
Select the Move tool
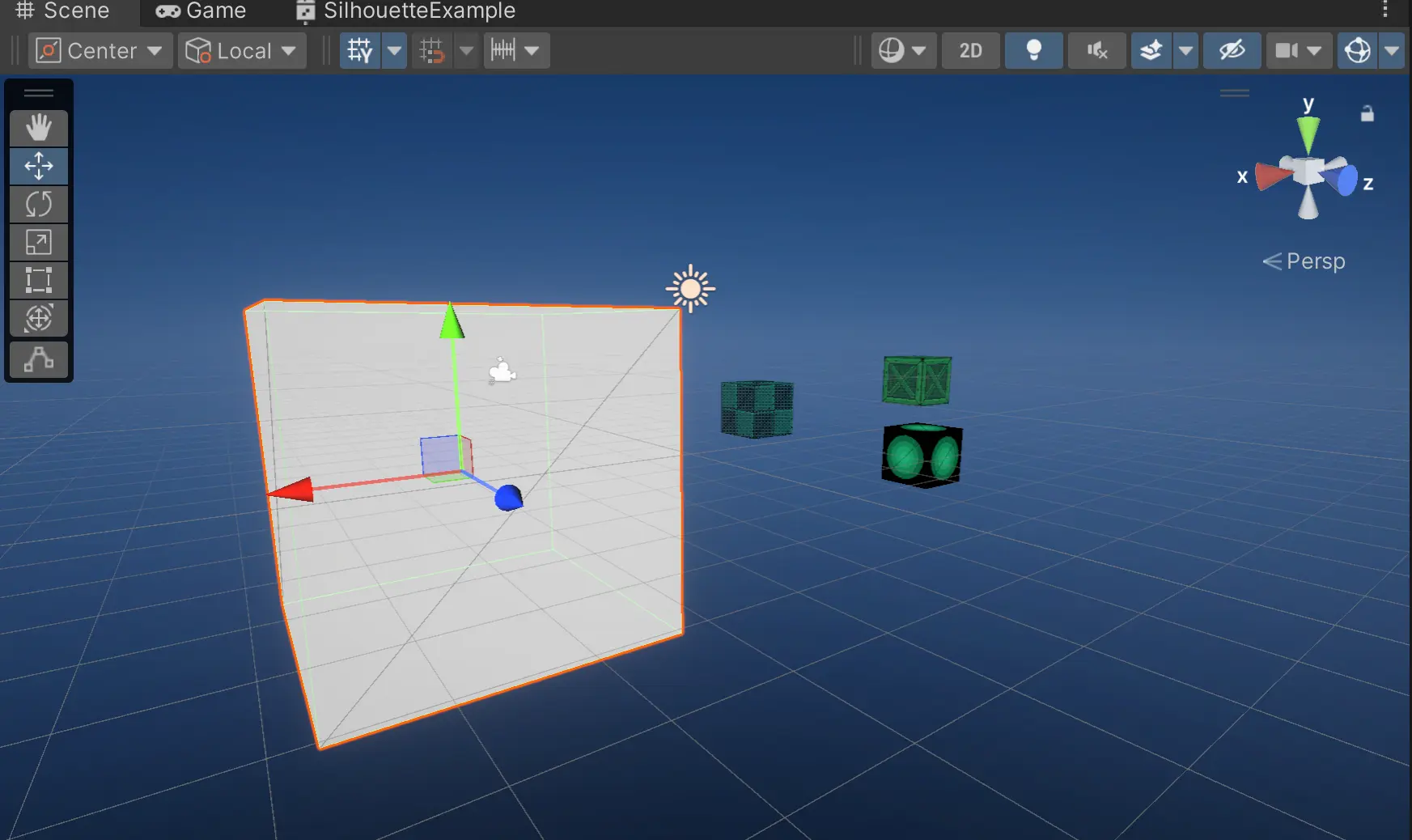coord(39,166)
